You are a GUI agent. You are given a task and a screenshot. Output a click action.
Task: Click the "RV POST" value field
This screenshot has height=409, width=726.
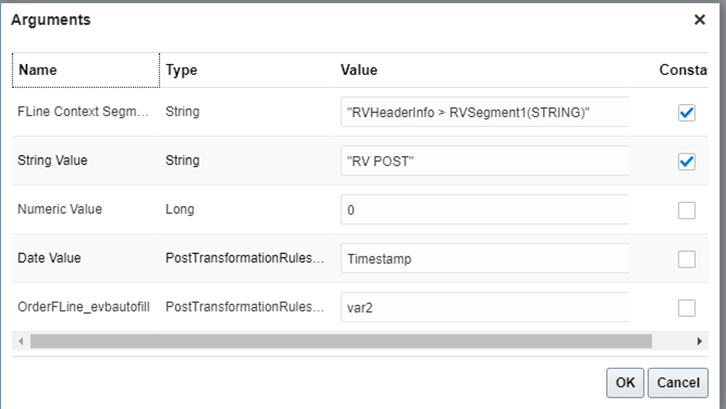tap(484, 161)
